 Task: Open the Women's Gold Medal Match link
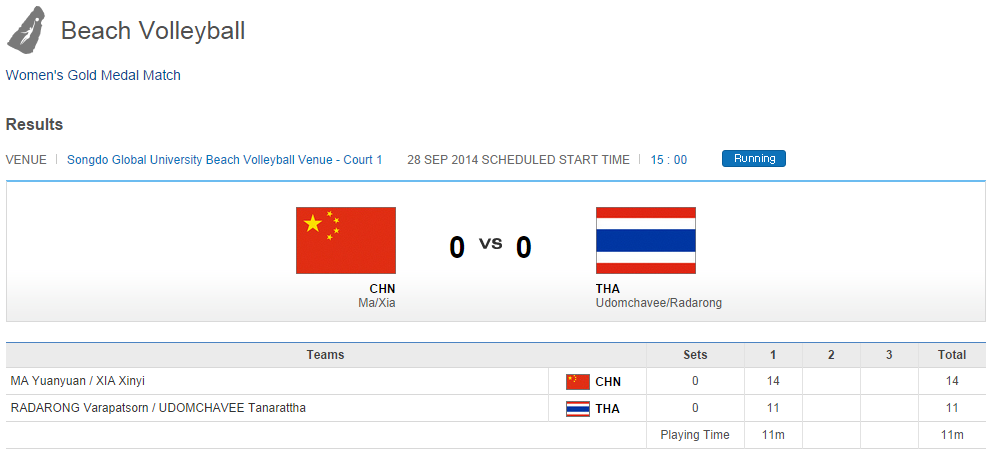pos(93,75)
